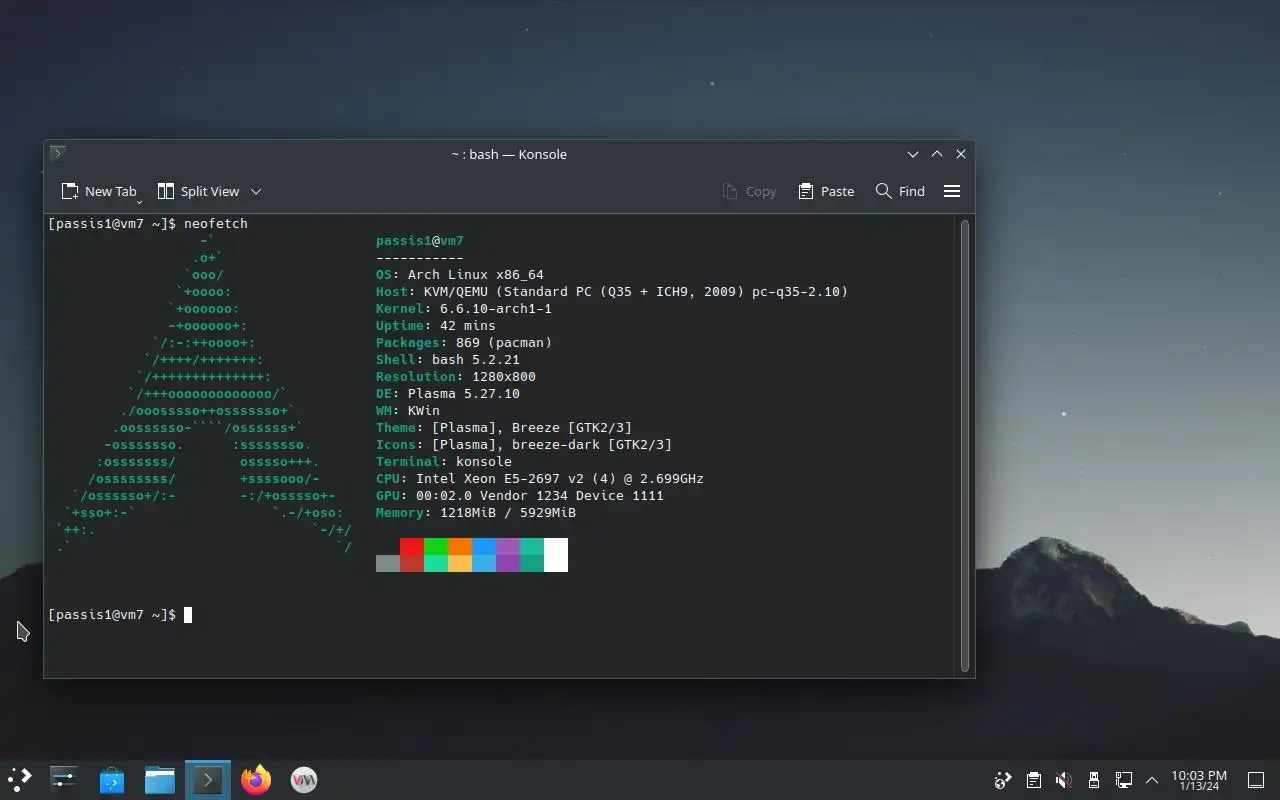Open the clock showing 10:03 PM
Screen dimensions: 1280x800
pos(1199,780)
